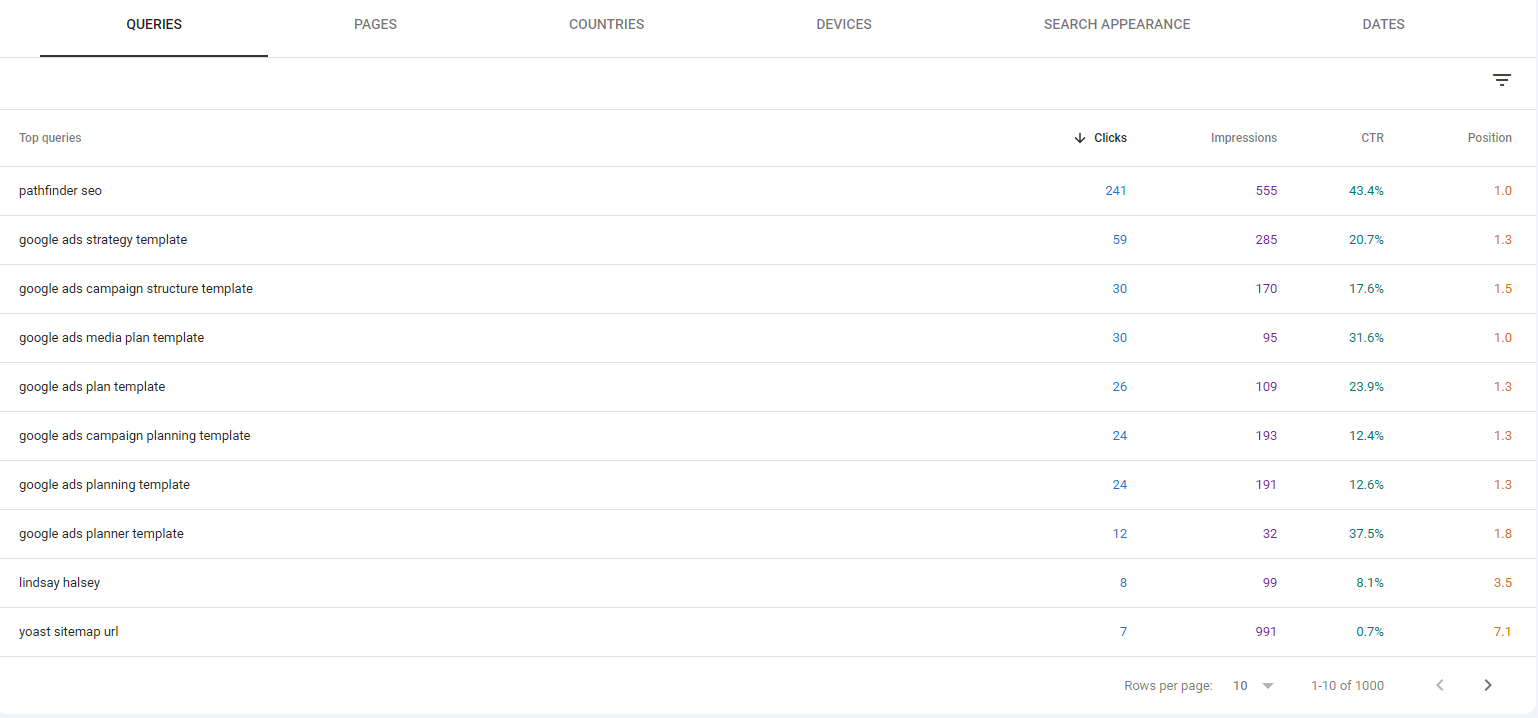Sort results by Position column
Screen dimensions: 1538x718
[1489, 138]
